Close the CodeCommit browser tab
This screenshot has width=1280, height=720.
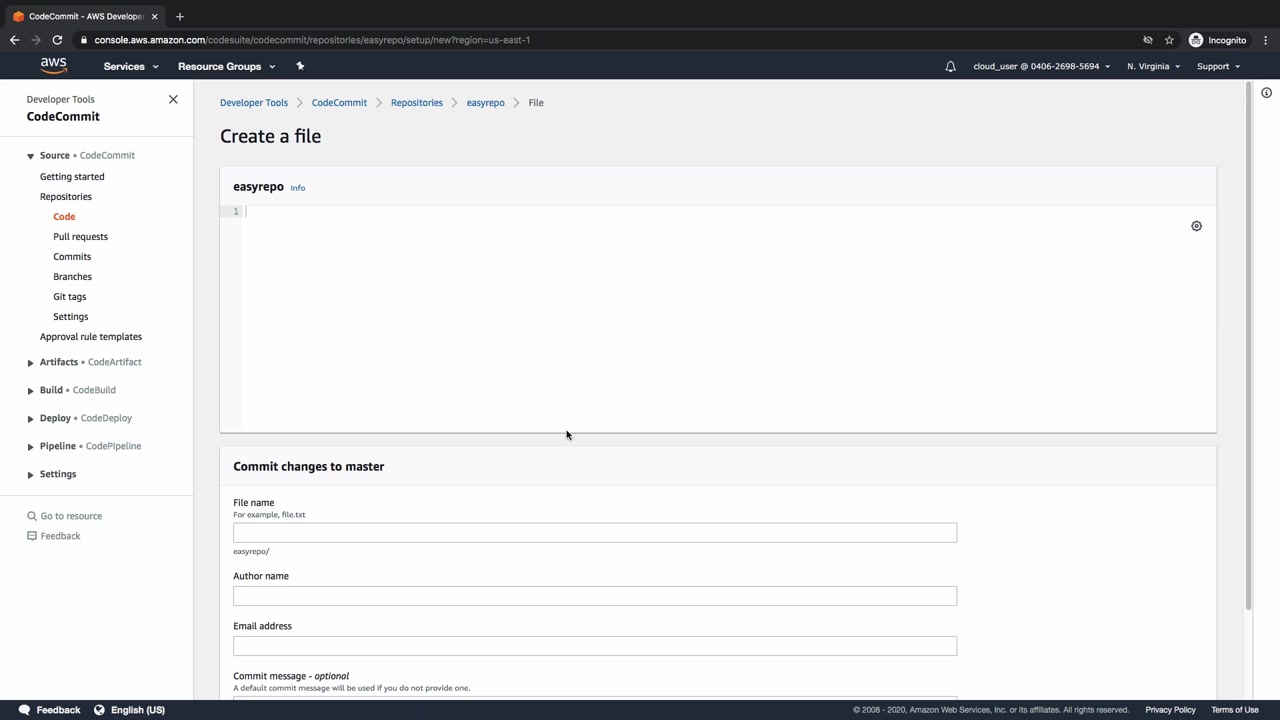(154, 16)
